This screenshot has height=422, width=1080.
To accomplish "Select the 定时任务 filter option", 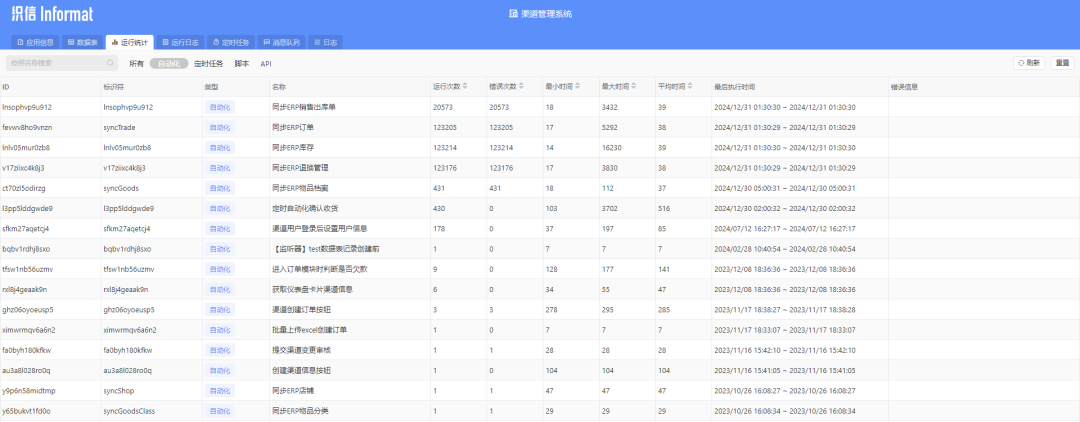I will [208, 63].
